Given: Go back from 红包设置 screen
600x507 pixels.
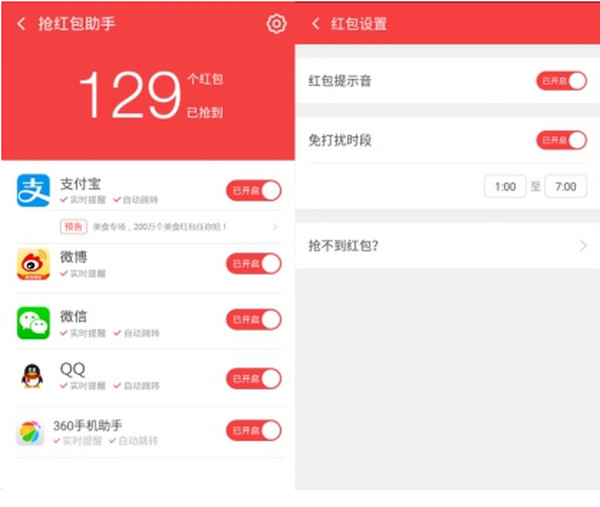Looking at the screenshot, I should [x=316, y=24].
